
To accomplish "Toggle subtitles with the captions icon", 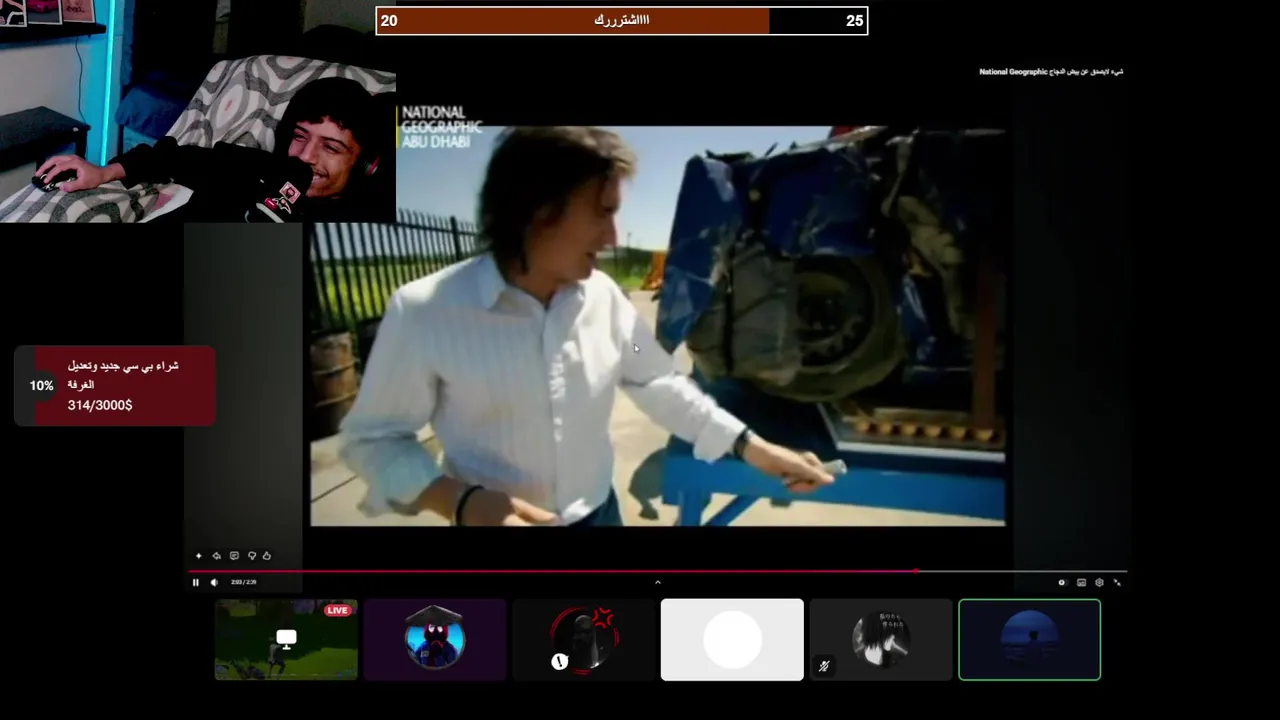I will 1081,582.
